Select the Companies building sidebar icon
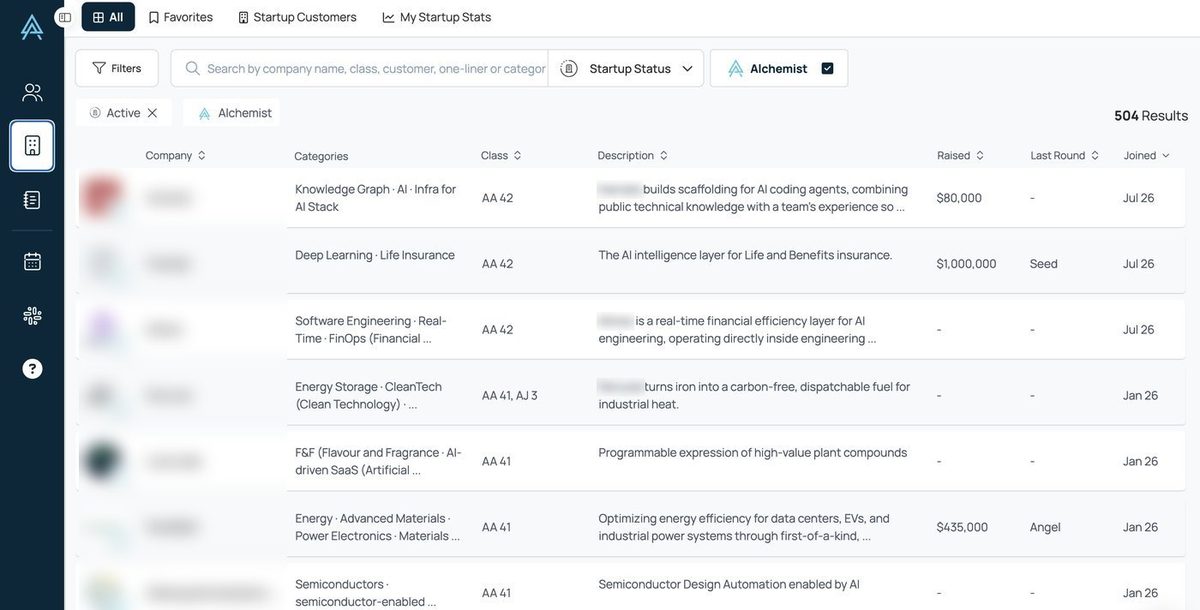Screen dimensions: 1200x610 (32, 146)
